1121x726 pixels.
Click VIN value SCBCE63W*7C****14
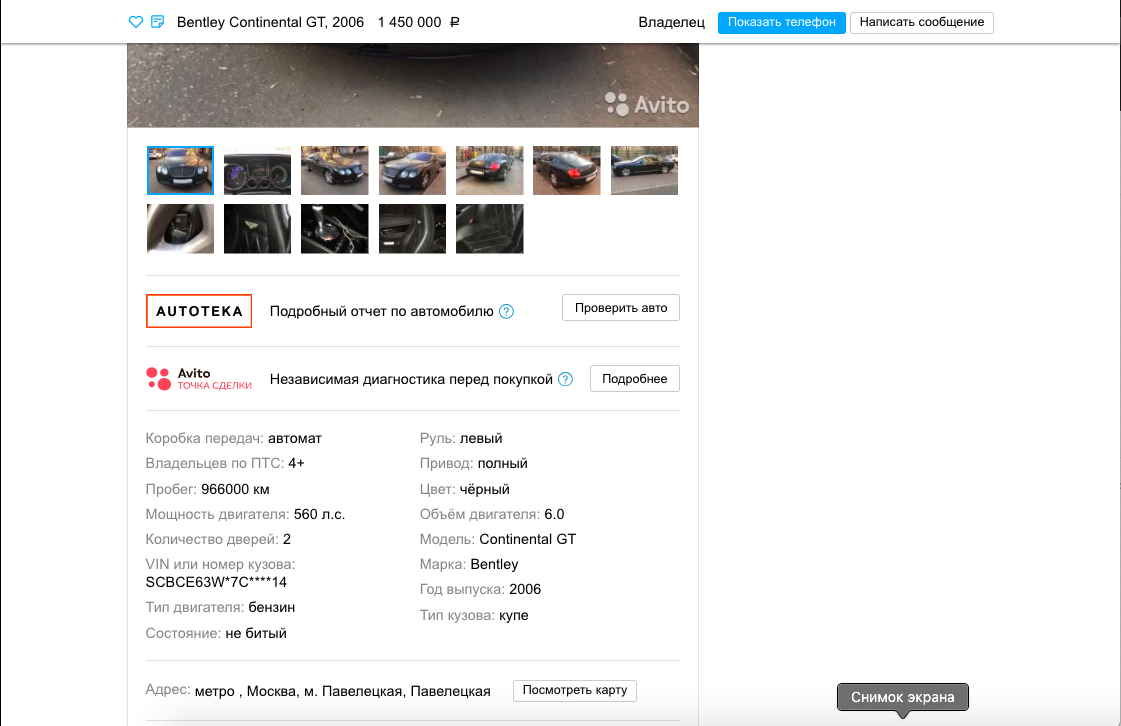(216, 582)
